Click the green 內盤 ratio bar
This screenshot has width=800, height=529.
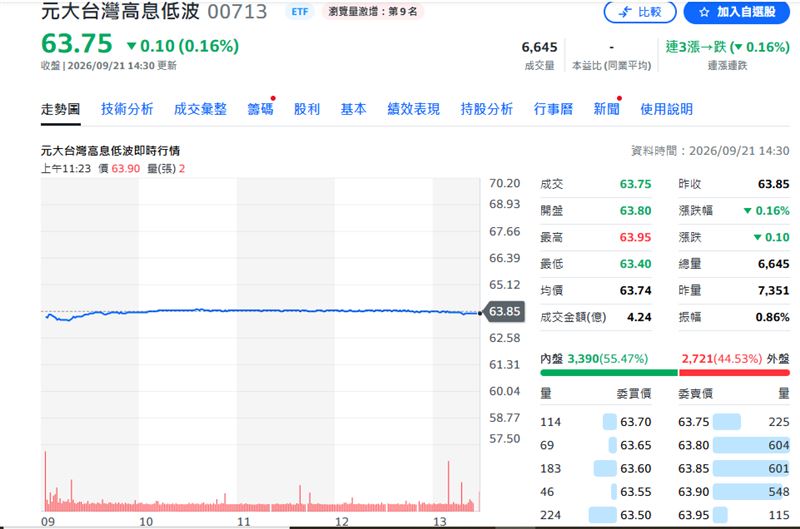(x=609, y=372)
